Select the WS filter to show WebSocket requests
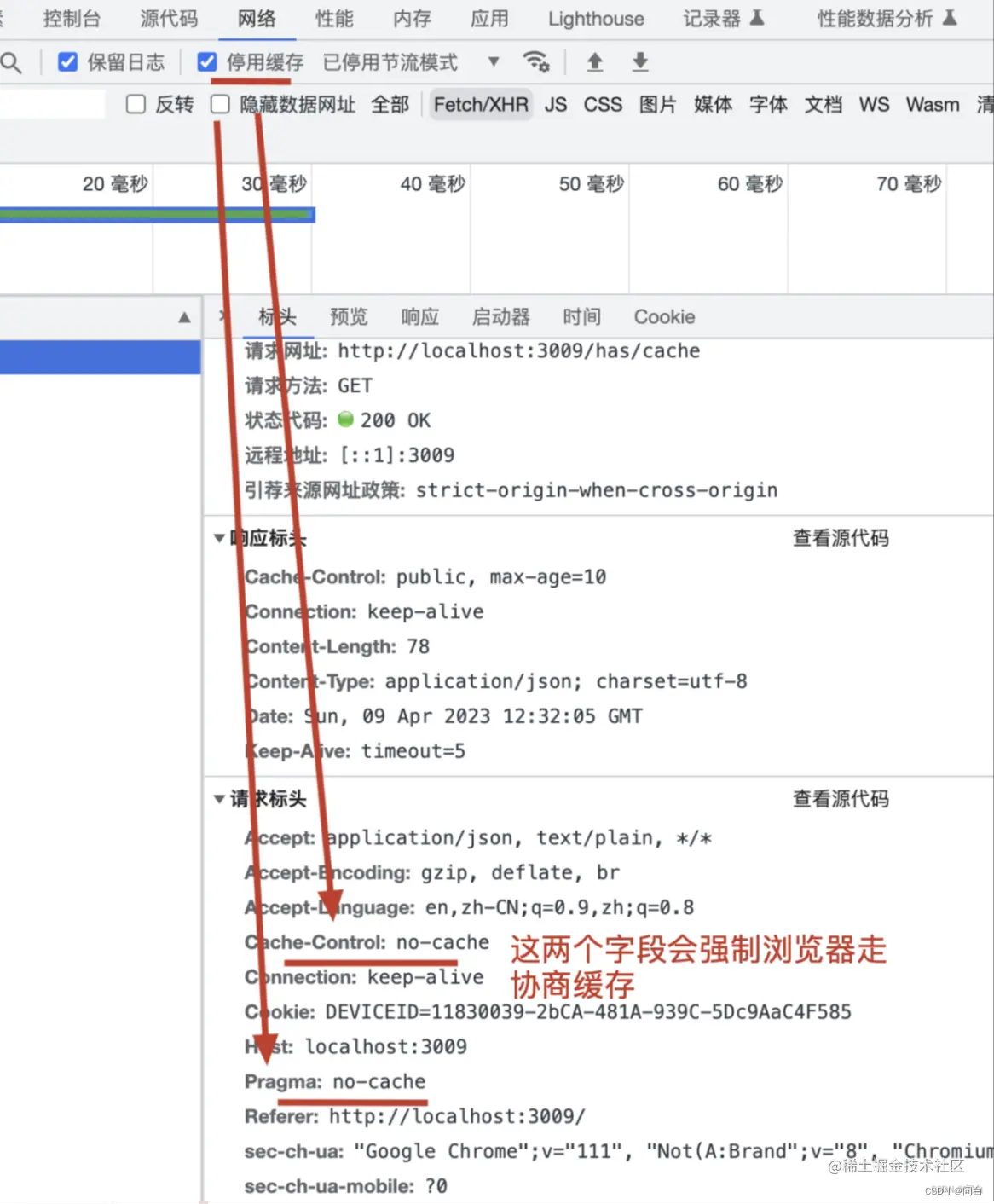The width and height of the screenshot is (994, 1204). point(873,104)
